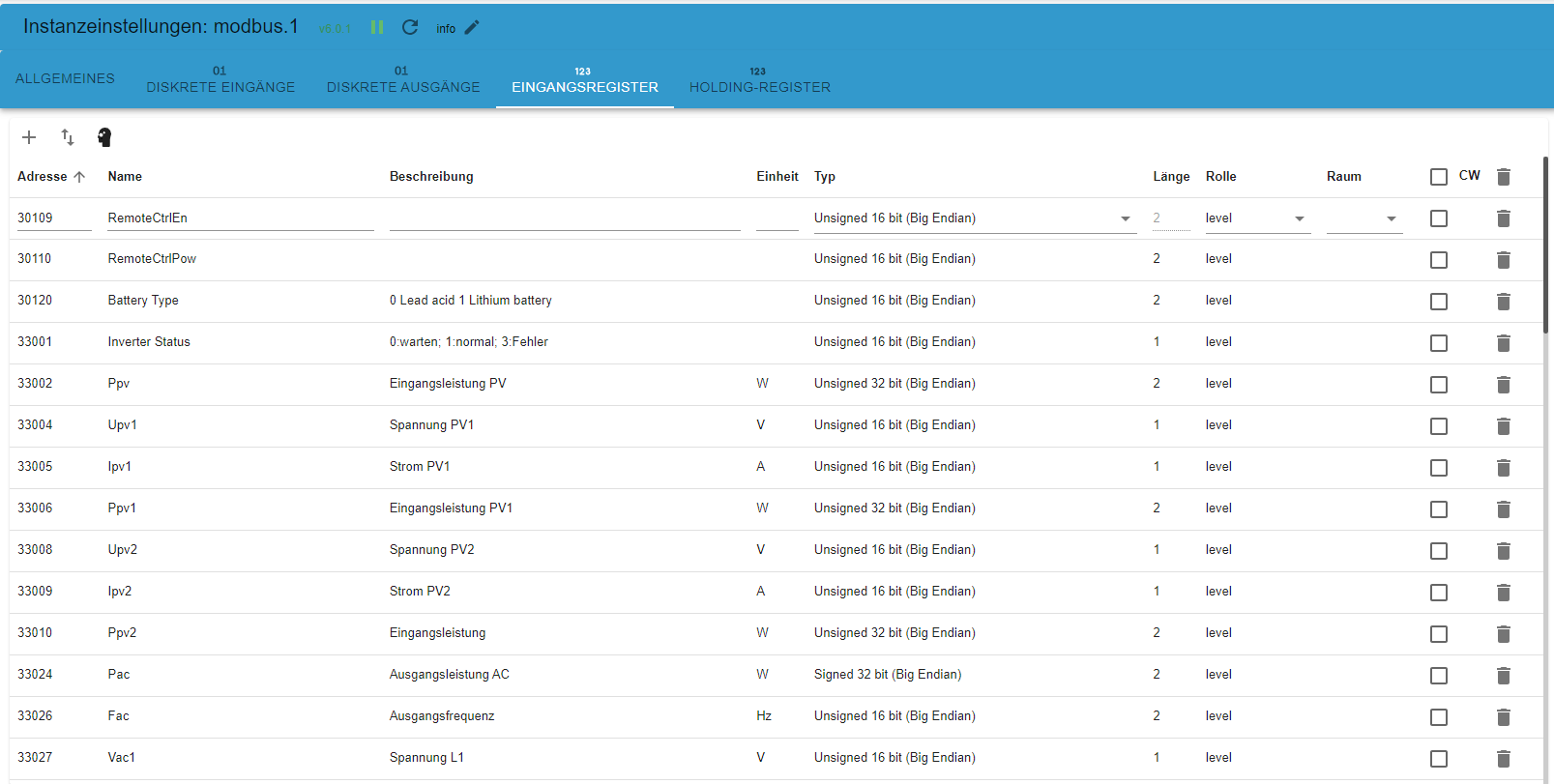Edit instance info with pencil icon

472,27
